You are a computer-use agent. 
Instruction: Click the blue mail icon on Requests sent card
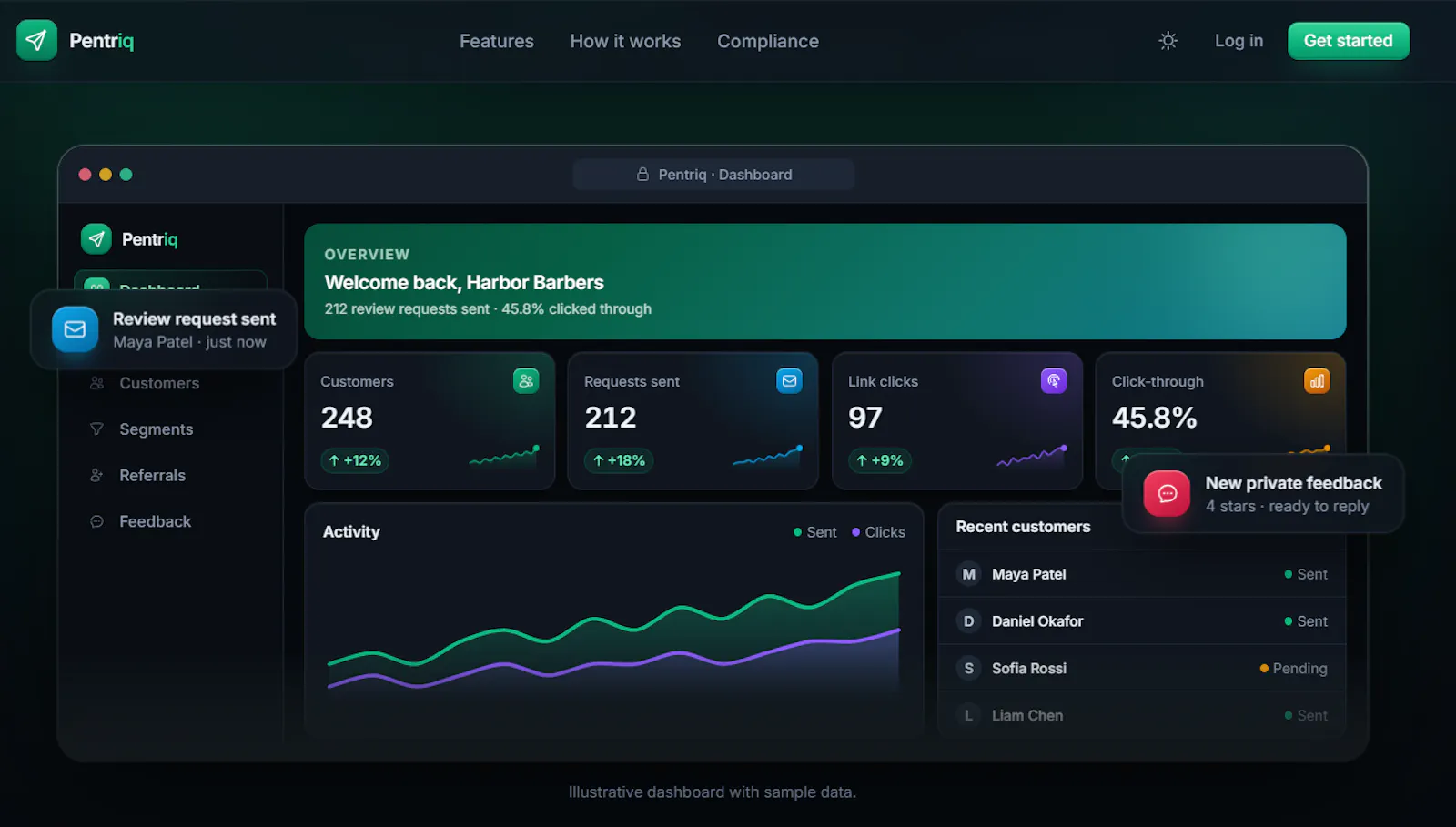click(789, 380)
